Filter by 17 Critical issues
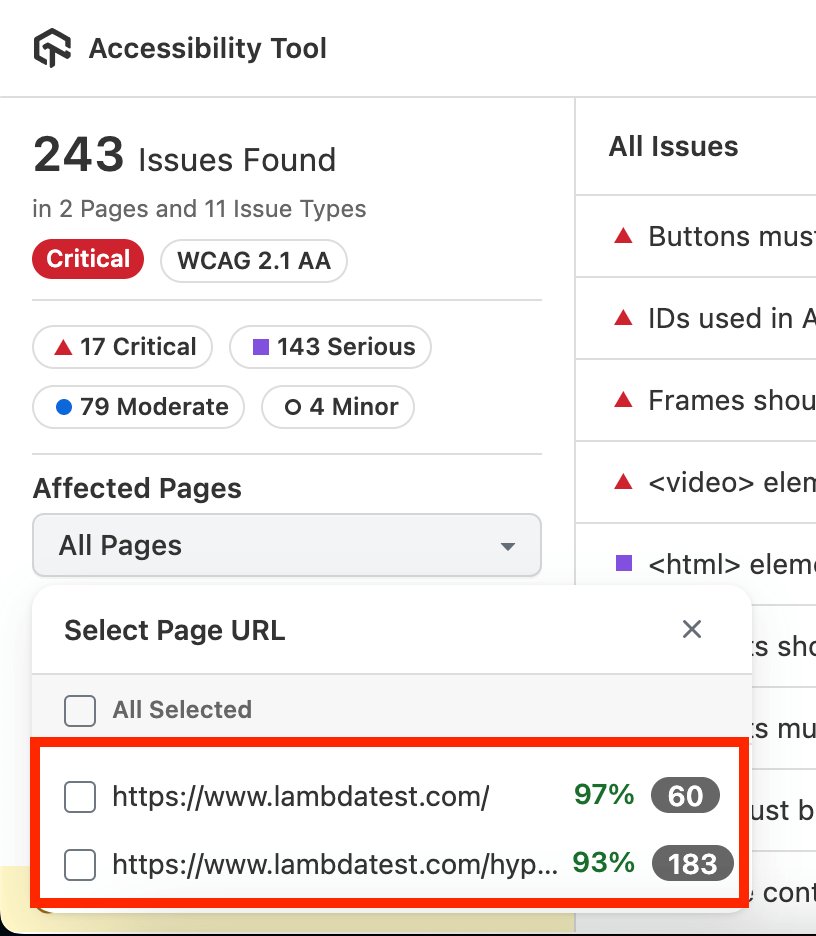Viewport: 816px width, 936px height. click(123, 348)
